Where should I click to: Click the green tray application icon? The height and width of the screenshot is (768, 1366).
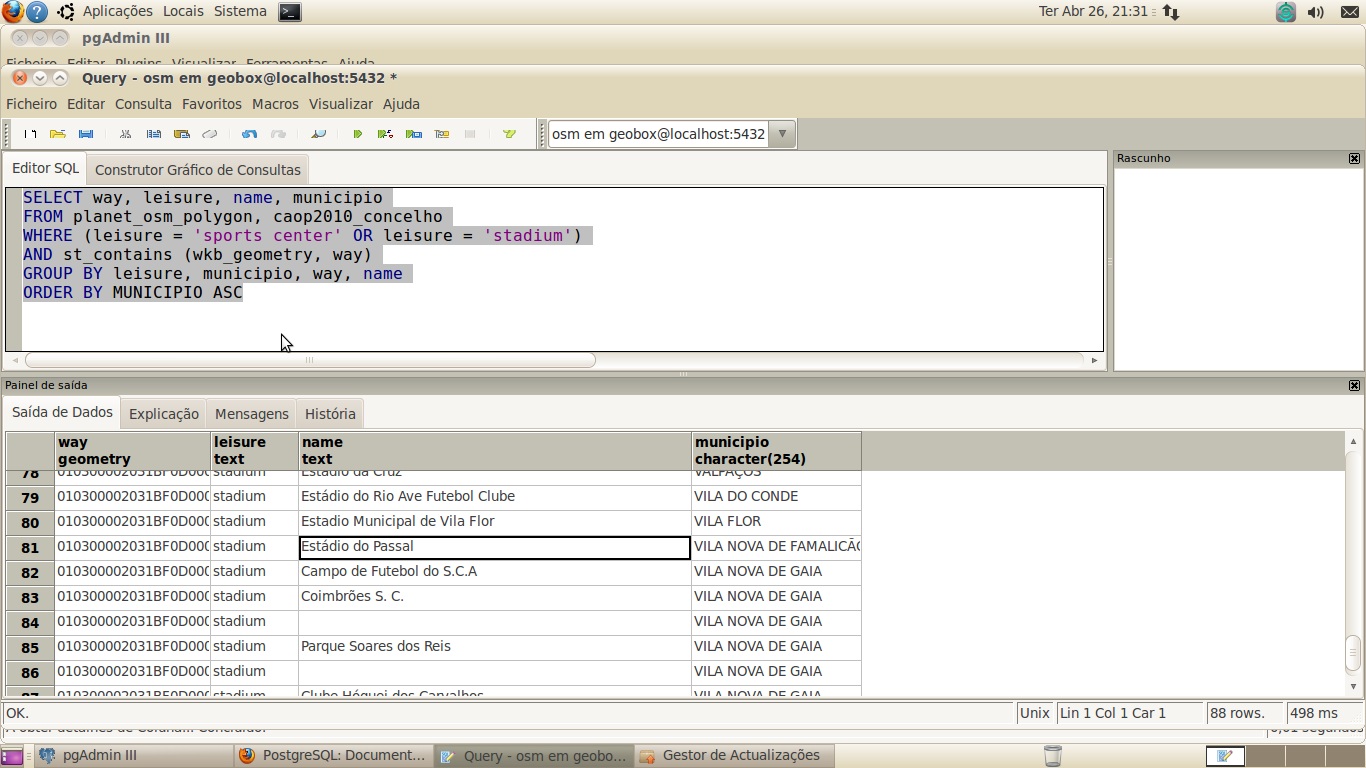(1286, 12)
